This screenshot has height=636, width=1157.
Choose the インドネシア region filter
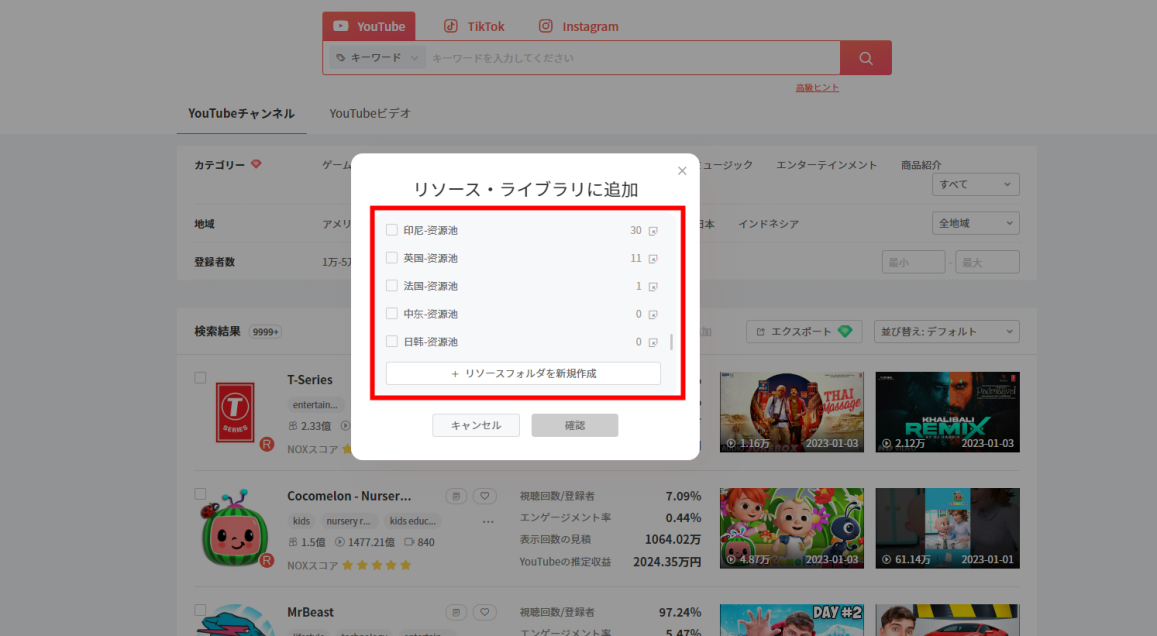[768, 224]
